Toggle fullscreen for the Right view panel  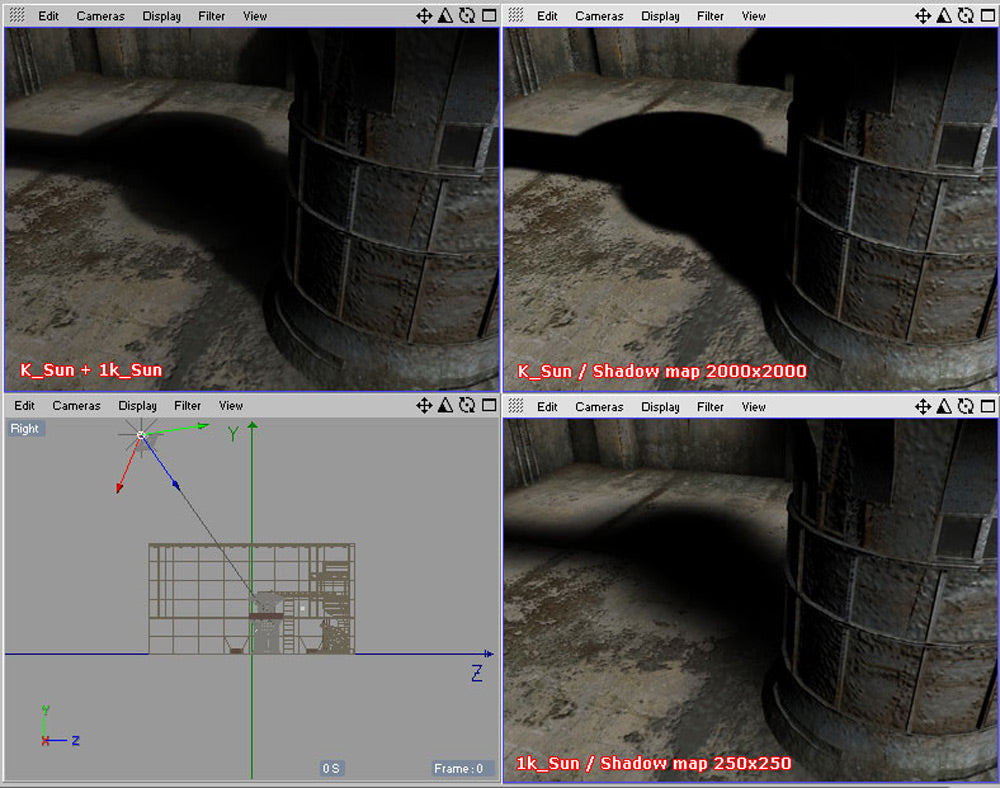[488, 406]
